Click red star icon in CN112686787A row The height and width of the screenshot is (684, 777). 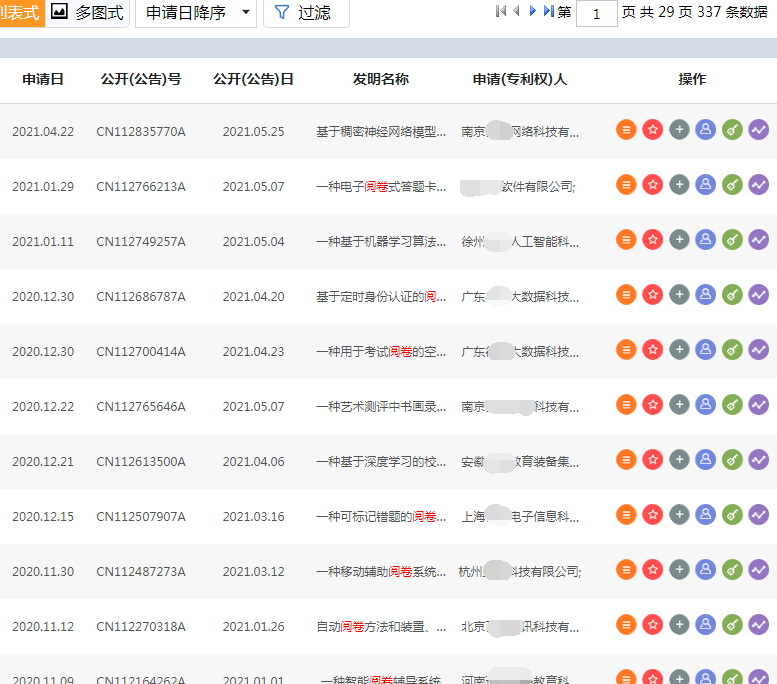coord(653,295)
